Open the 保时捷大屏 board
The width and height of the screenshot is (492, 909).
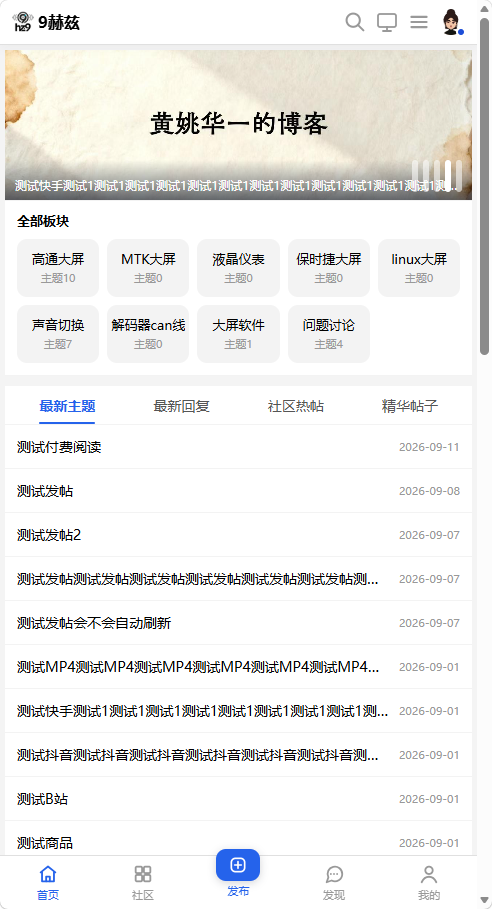coord(329,268)
